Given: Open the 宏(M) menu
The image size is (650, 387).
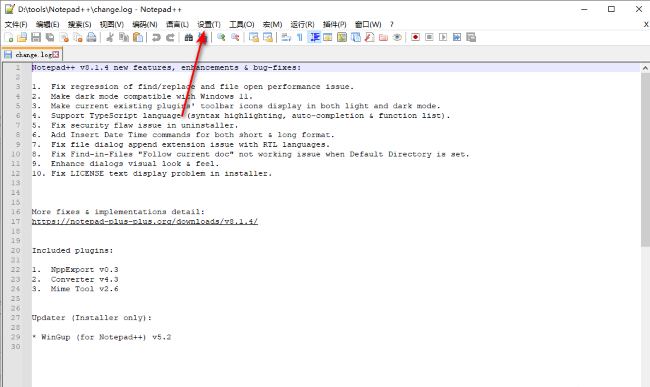Looking at the screenshot, I should point(272,24).
